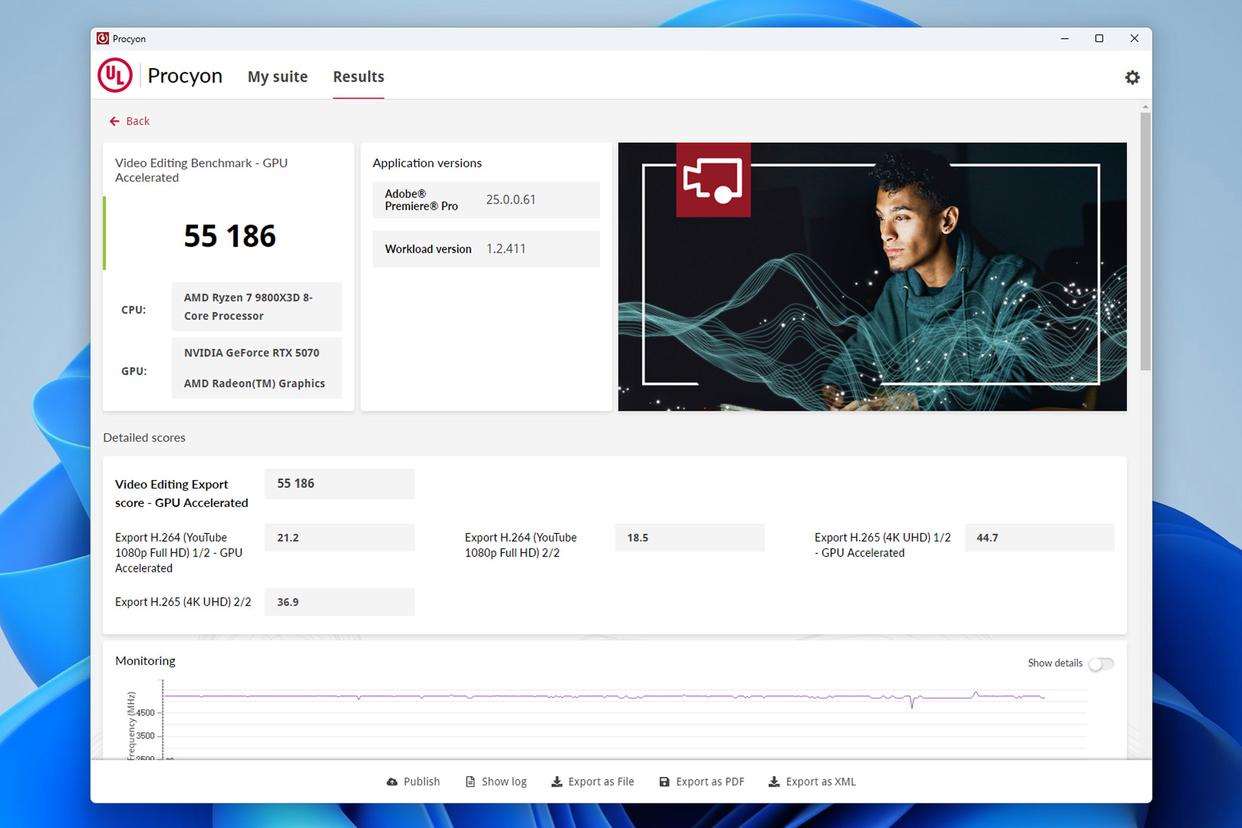
Task: Toggle the Show details switch
Action: (1100, 664)
